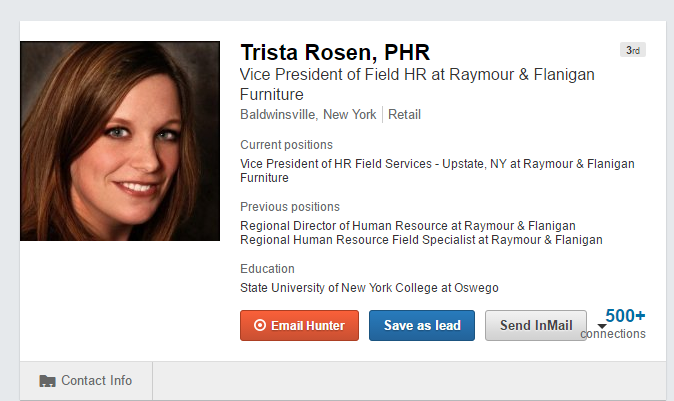The width and height of the screenshot is (674, 401).
Task: Open the Contact Info tab
Action: click(x=86, y=381)
